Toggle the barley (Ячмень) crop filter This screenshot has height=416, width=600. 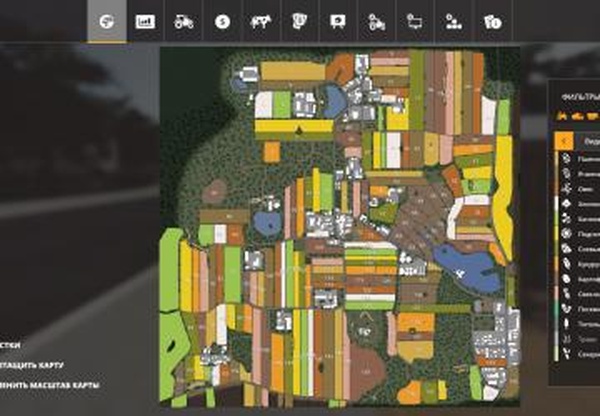(x=579, y=174)
